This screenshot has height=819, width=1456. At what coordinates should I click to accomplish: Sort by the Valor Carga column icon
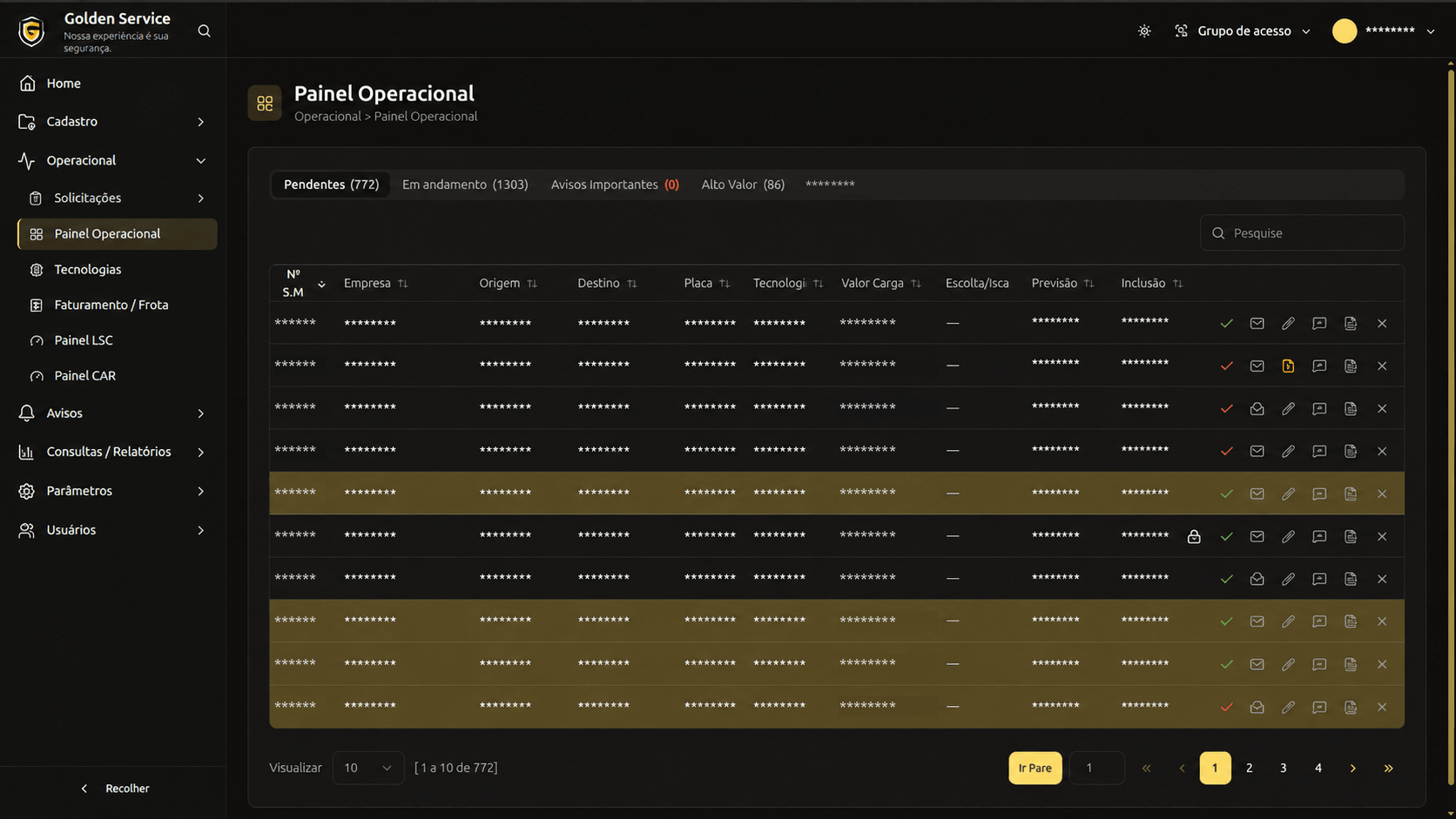click(x=915, y=284)
